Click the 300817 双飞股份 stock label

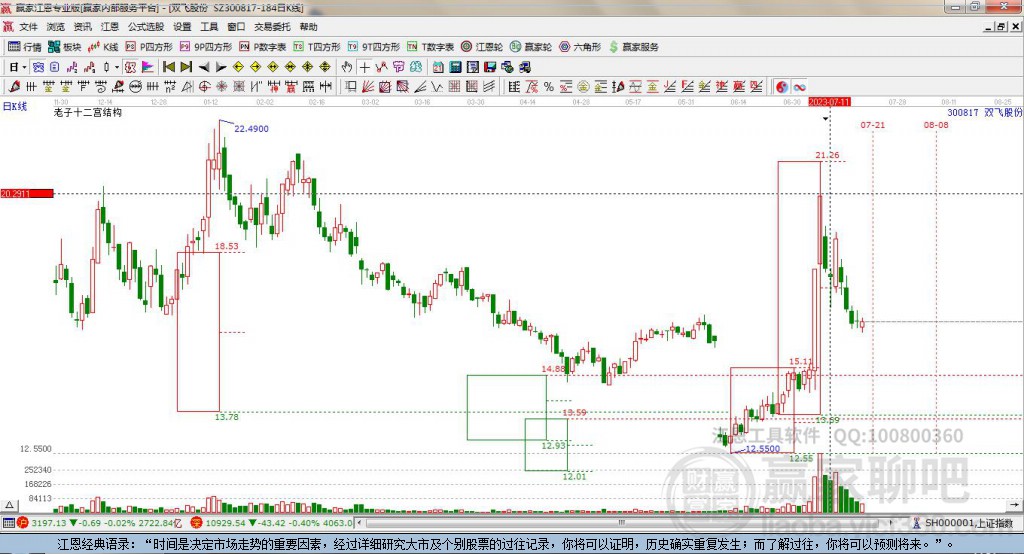click(x=984, y=112)
